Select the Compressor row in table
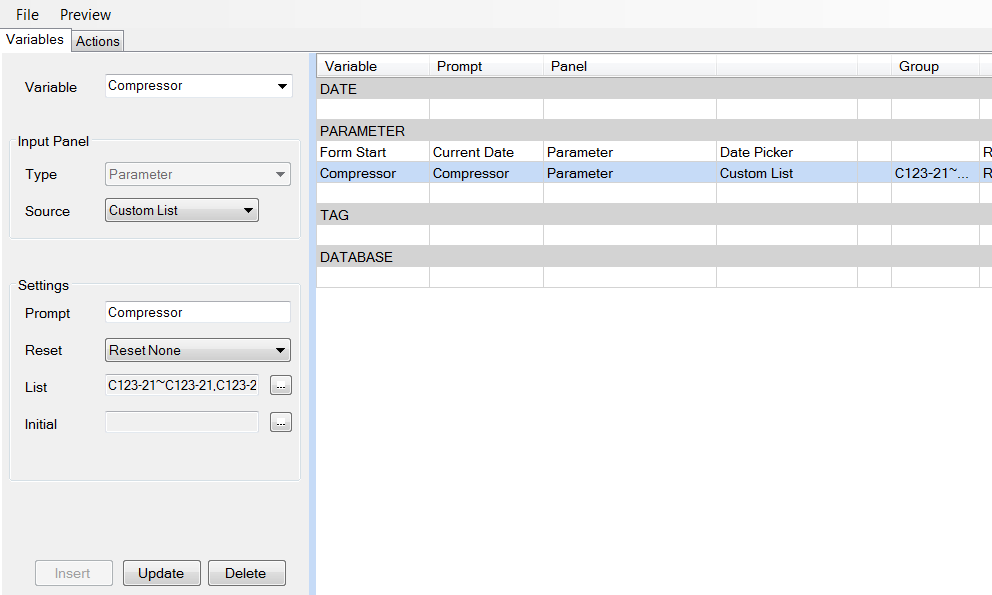Screen dimensions: 992x595 tap(654, 173)
